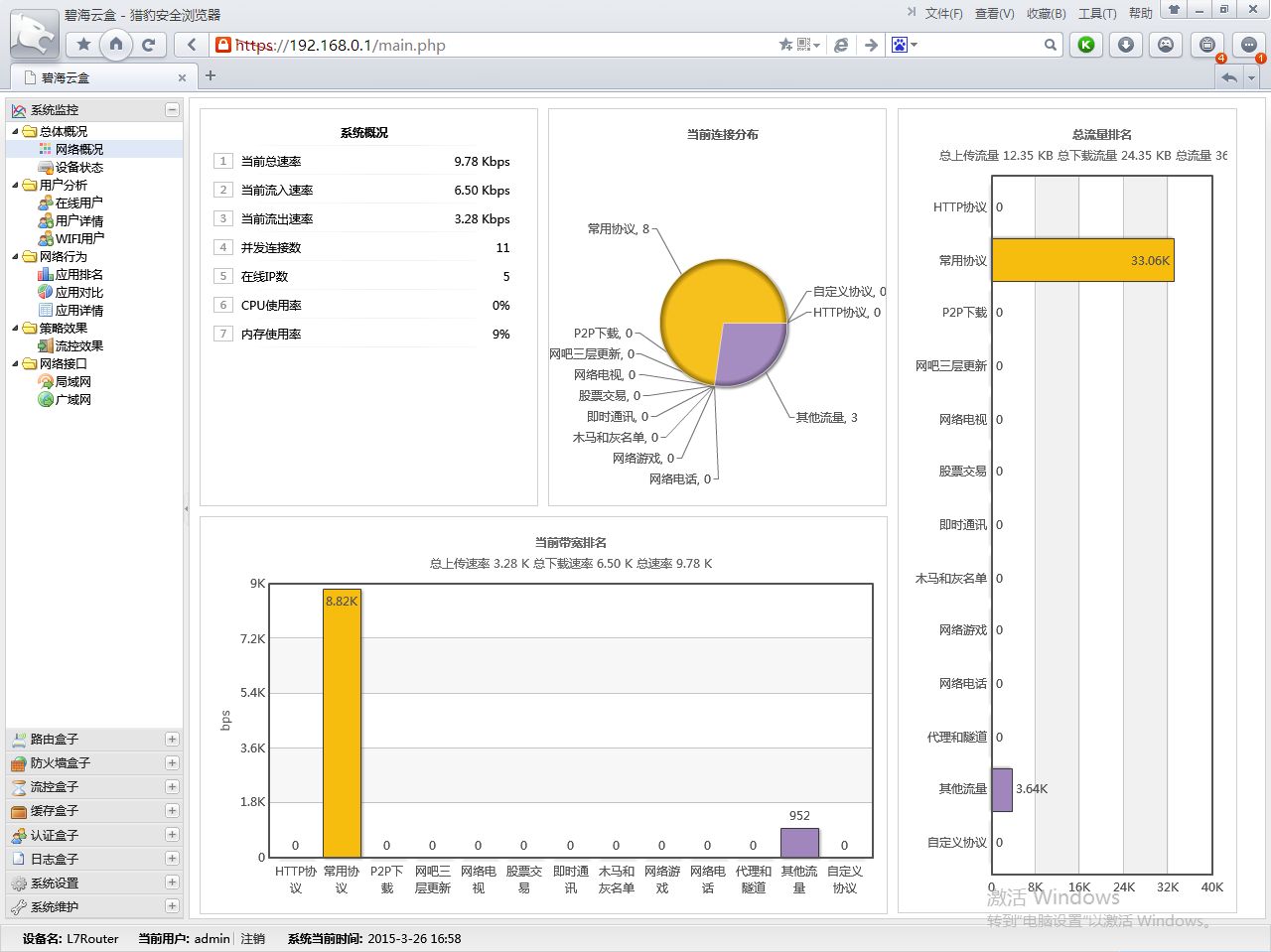Open 广域网 network interface item

[72, 399]
